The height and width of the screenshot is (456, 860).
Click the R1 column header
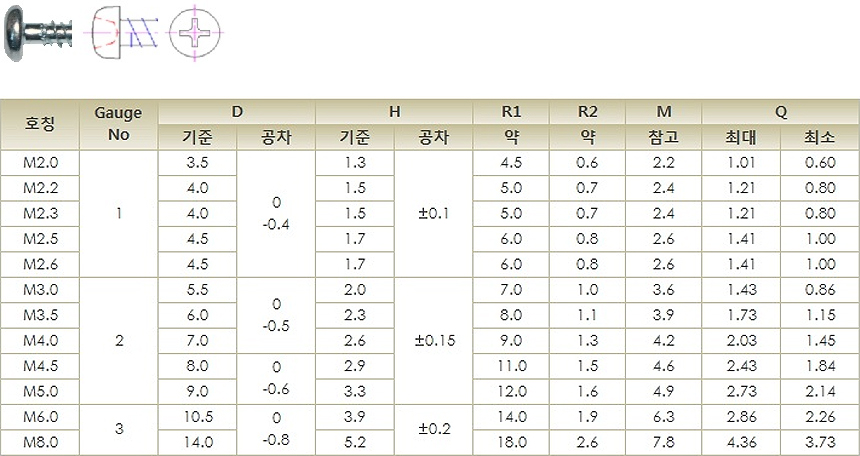coord(511,112)
